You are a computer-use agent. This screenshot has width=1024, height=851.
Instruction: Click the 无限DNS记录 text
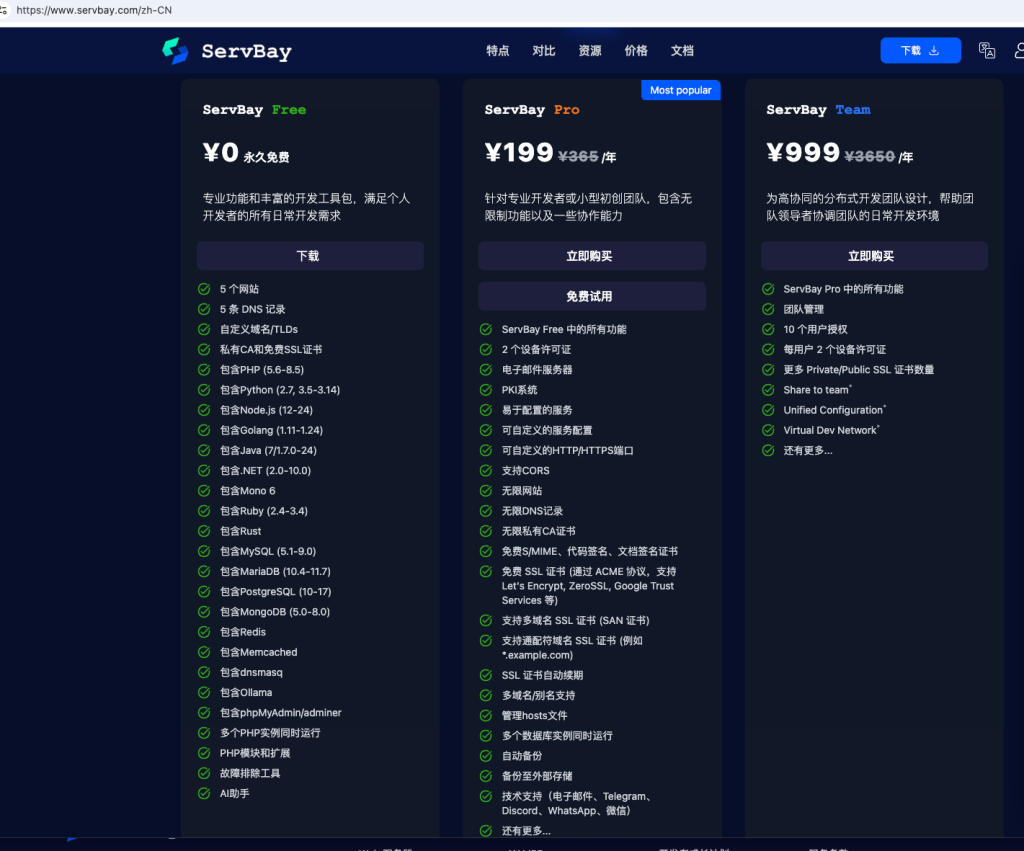[532, 511]
